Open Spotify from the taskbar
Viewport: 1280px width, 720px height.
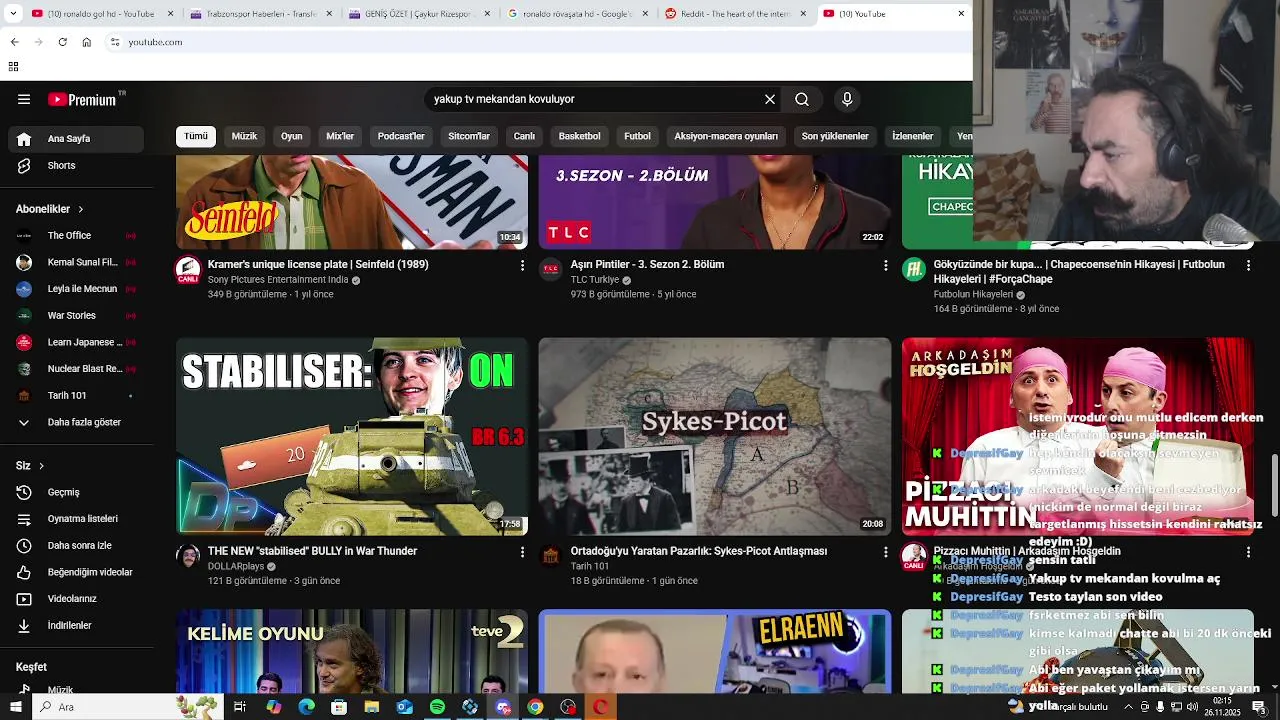click(x=437, y=707)
